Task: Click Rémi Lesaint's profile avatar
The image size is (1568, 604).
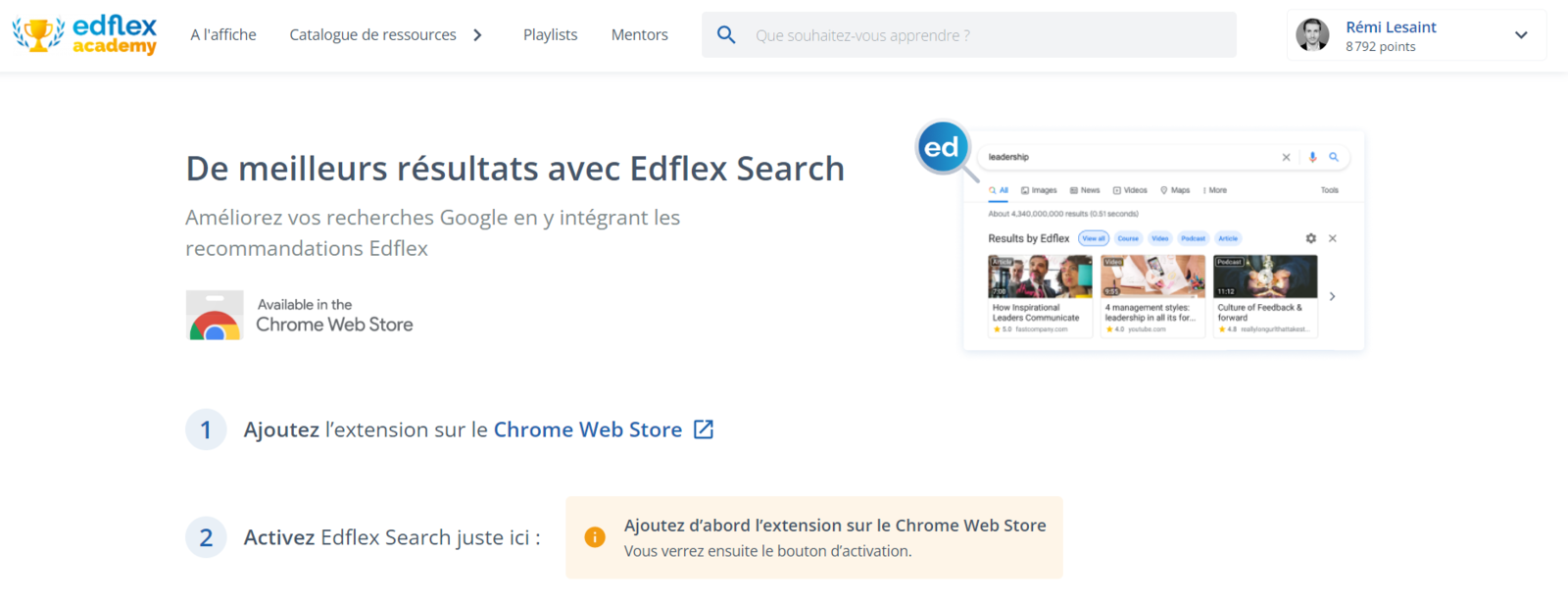Action: click(x=1312, y=34)
